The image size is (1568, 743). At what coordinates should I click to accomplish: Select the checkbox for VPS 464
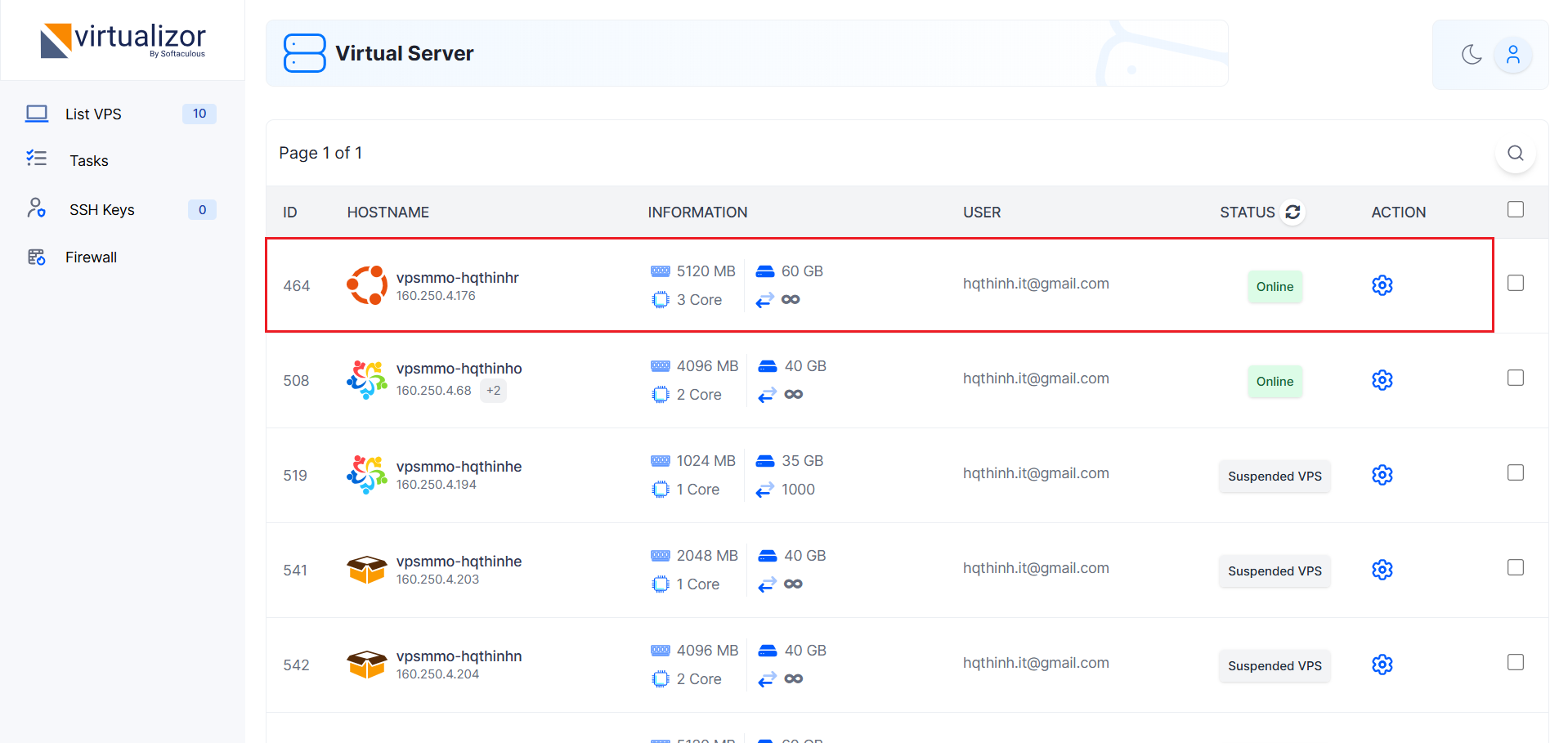tap(1515, 283)
